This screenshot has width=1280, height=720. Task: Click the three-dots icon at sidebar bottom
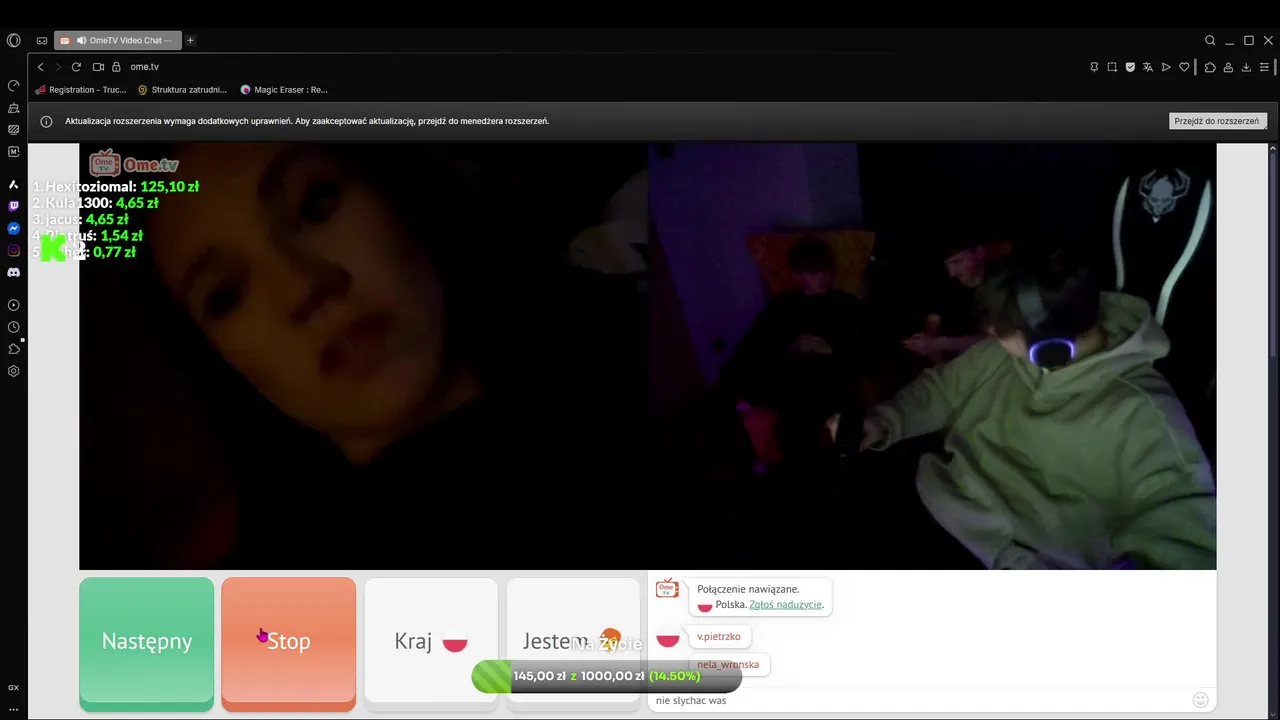(x=13, y=709)
